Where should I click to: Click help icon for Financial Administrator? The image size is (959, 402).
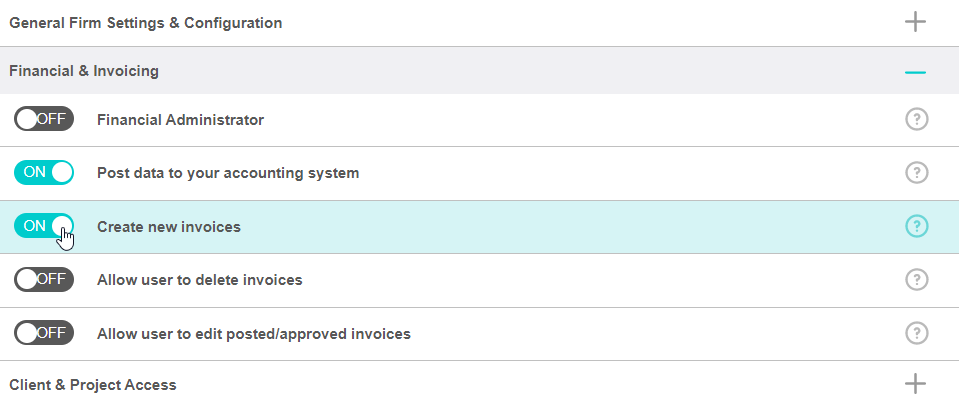pyautogui.click(x=916, y=120)
